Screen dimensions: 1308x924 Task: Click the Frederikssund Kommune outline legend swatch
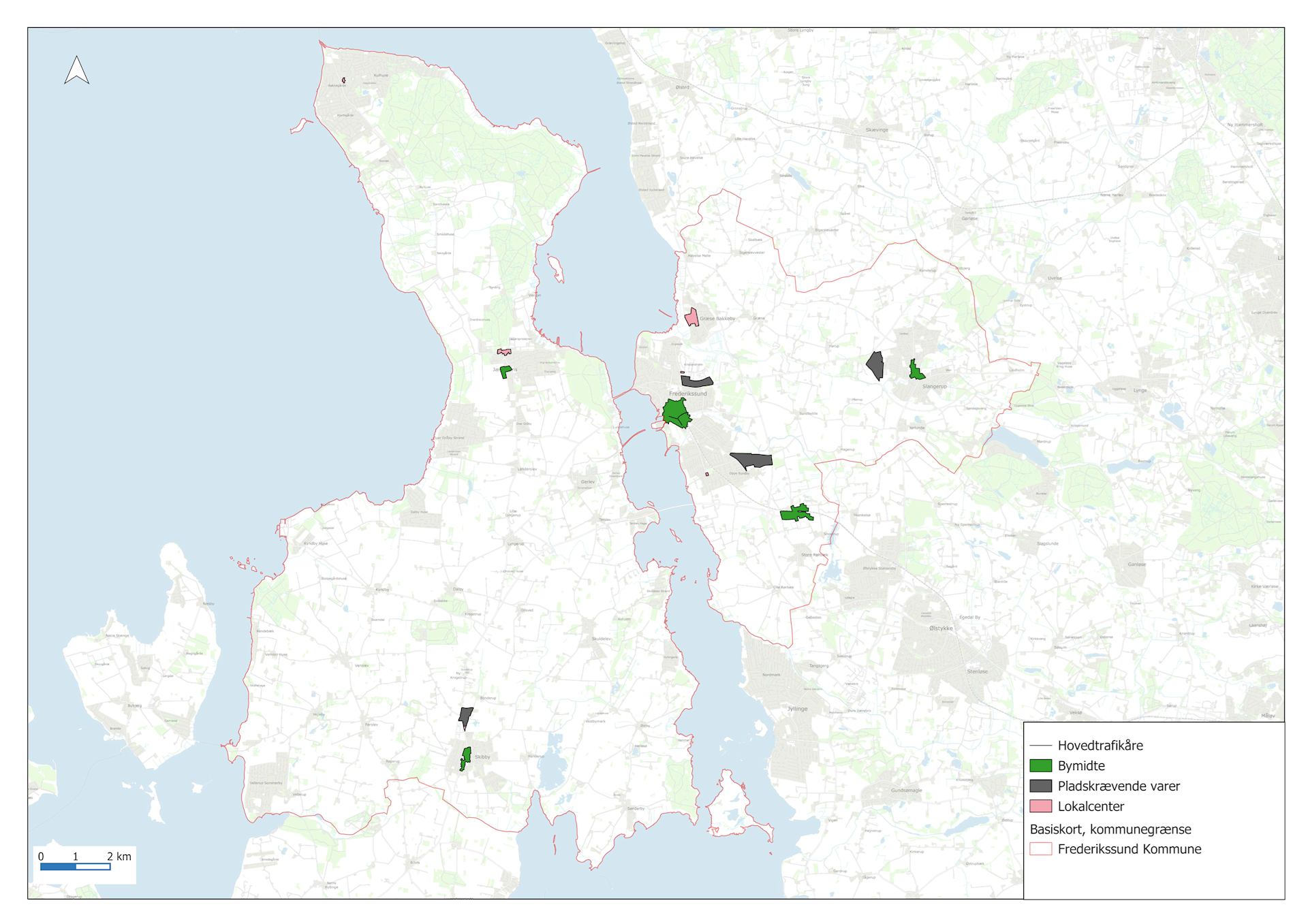coord(1040,849)
